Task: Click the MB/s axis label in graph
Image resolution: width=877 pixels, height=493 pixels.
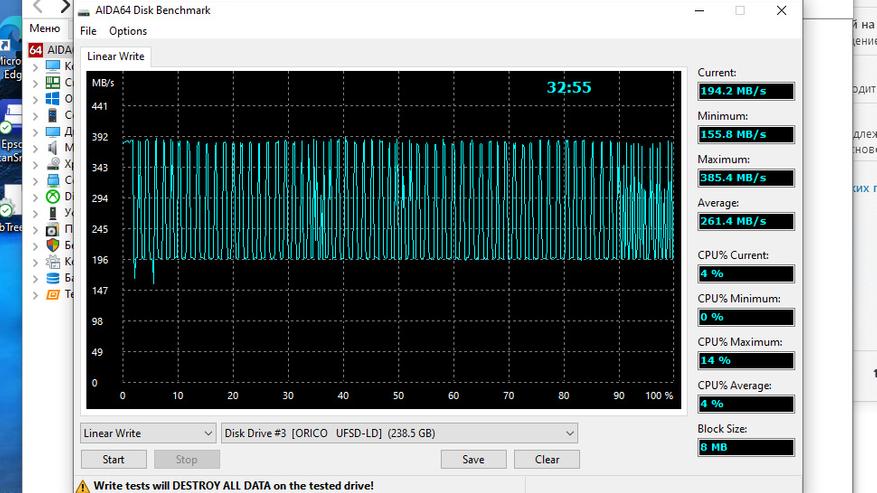Action: click(x=103, y=83)
